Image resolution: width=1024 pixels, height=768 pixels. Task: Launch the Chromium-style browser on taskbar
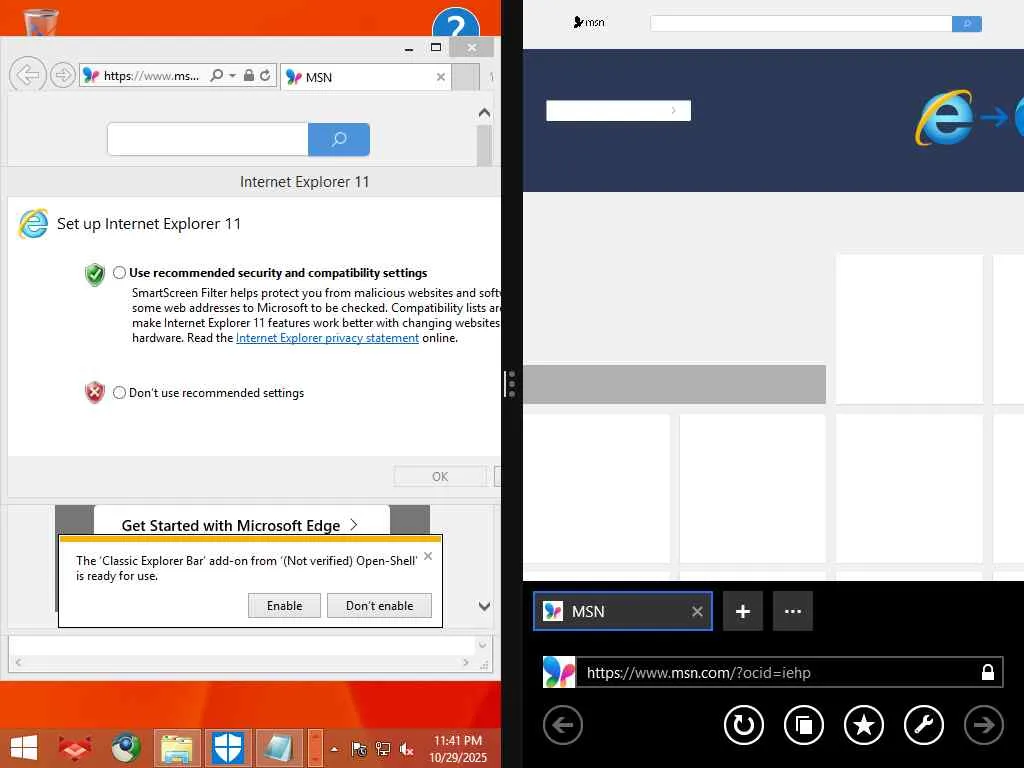(x=125, y=748)
